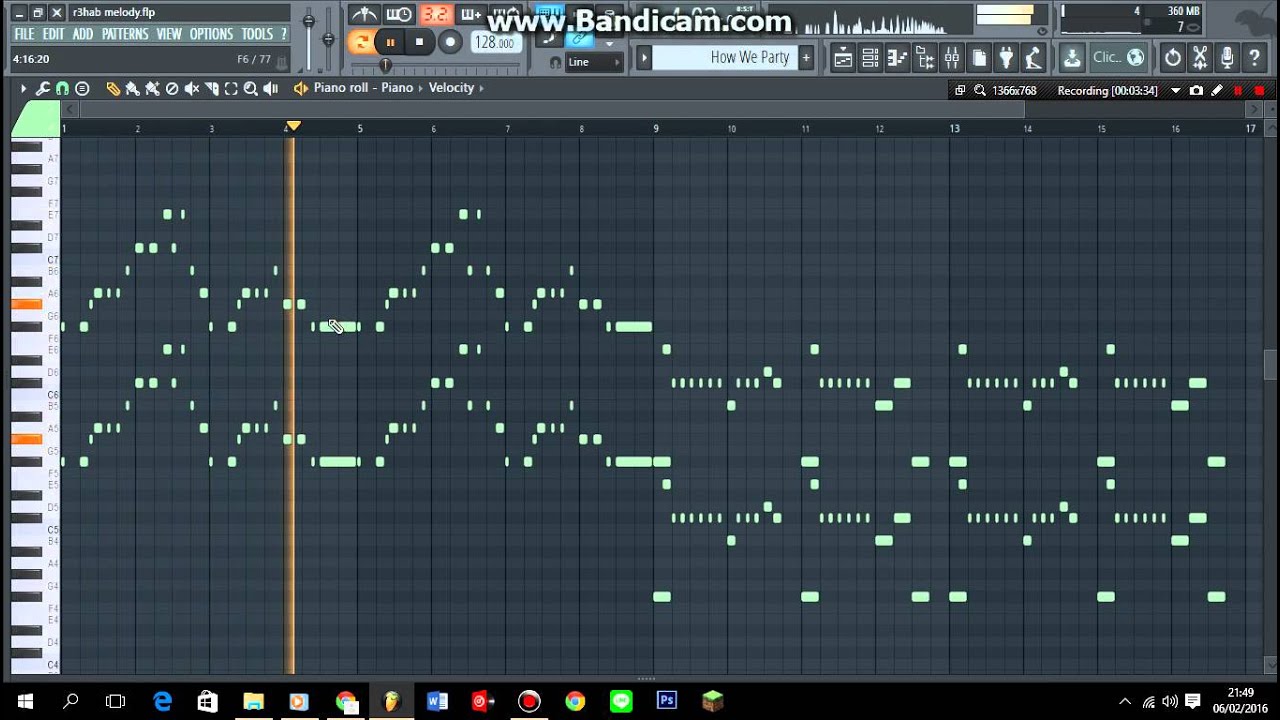Open the OPTIONS menu
The image size is (1280, 720).
[x=211, y=34]
